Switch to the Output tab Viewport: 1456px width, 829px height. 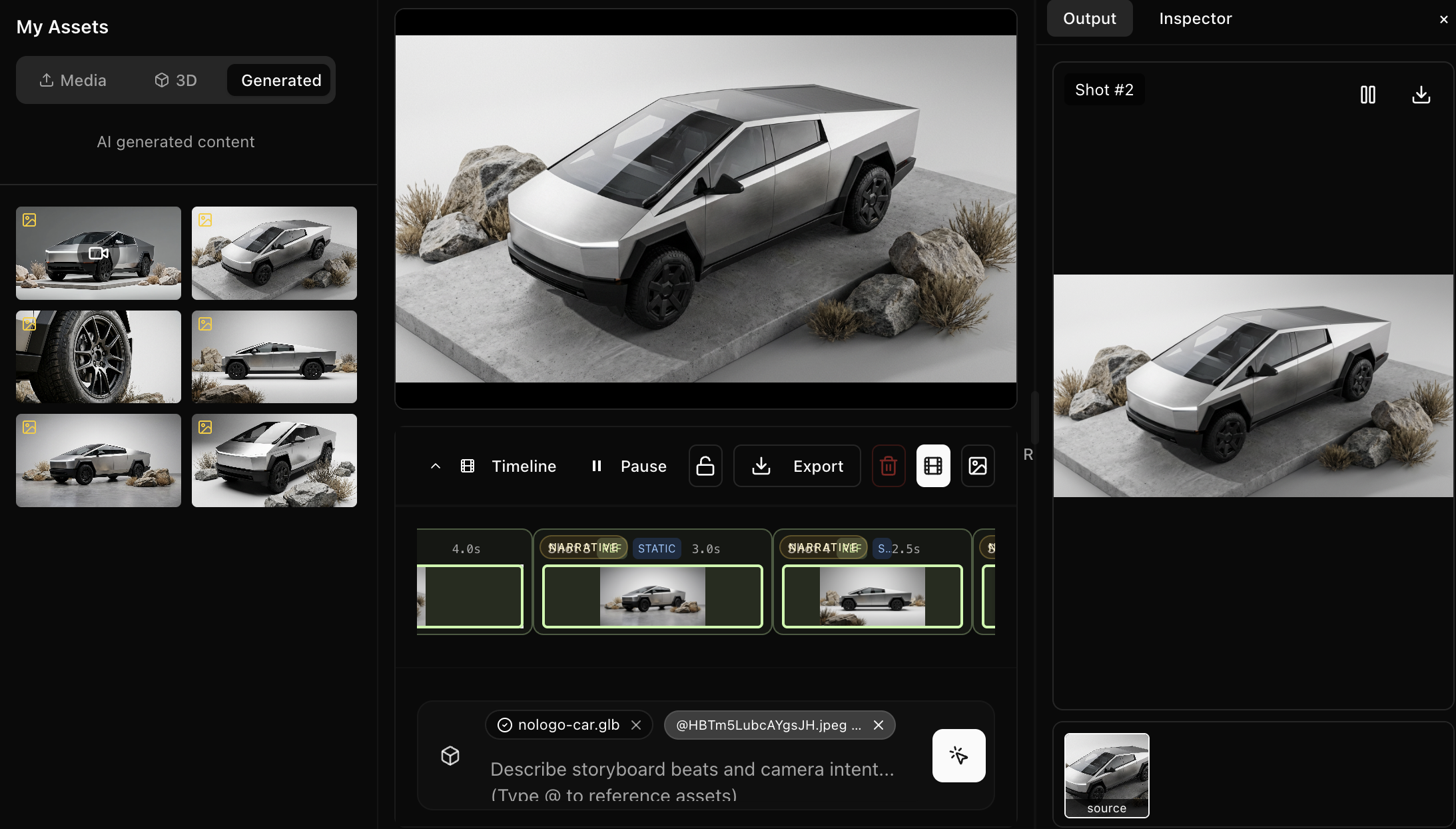click(x=1090, y=18)
